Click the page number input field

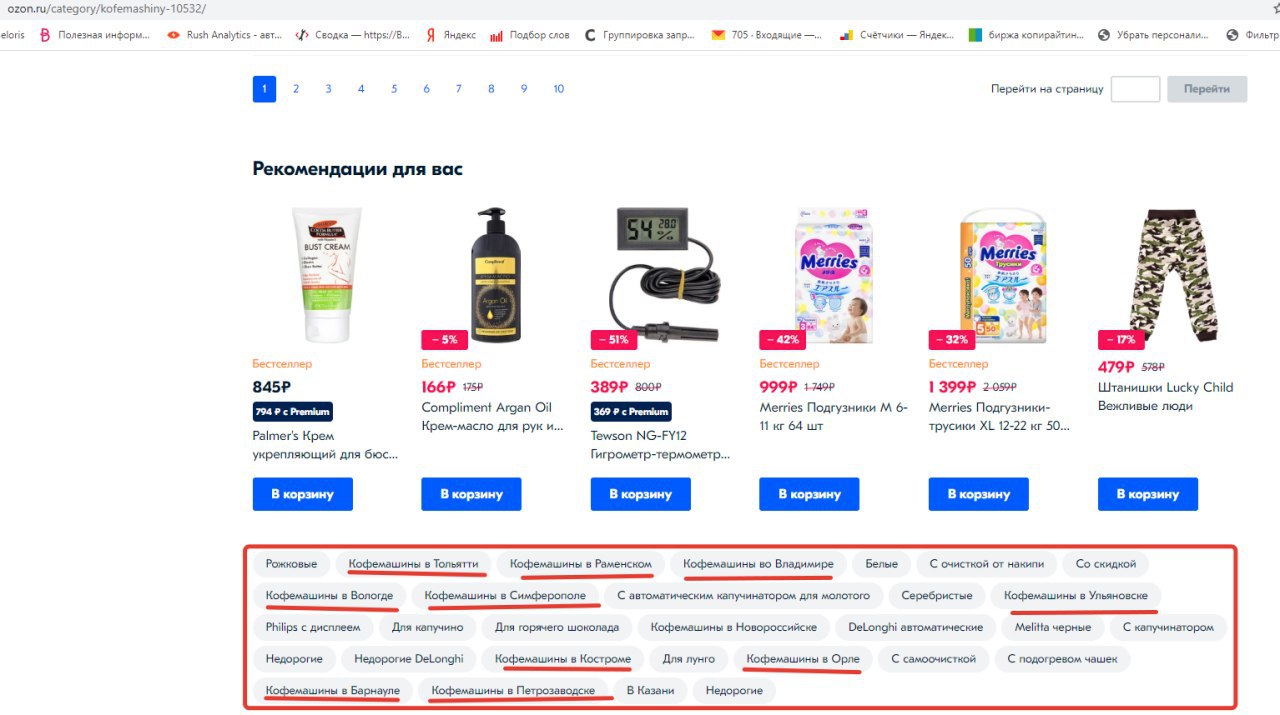[1135, 89]
